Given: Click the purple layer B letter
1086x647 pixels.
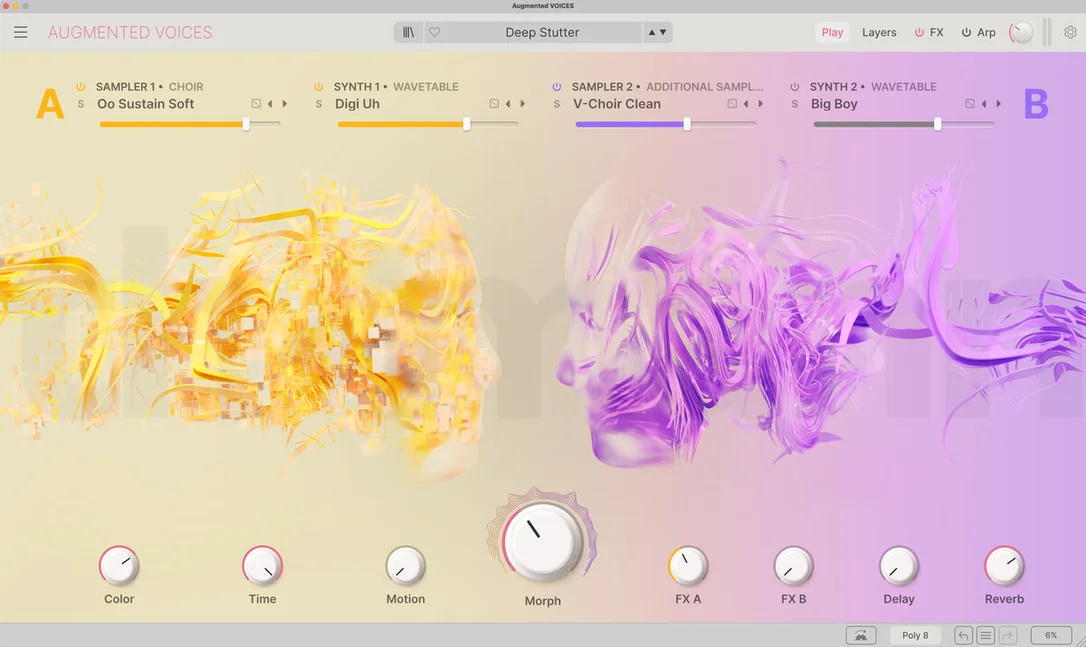Looking at the screenshot, I should (1036, 104).
